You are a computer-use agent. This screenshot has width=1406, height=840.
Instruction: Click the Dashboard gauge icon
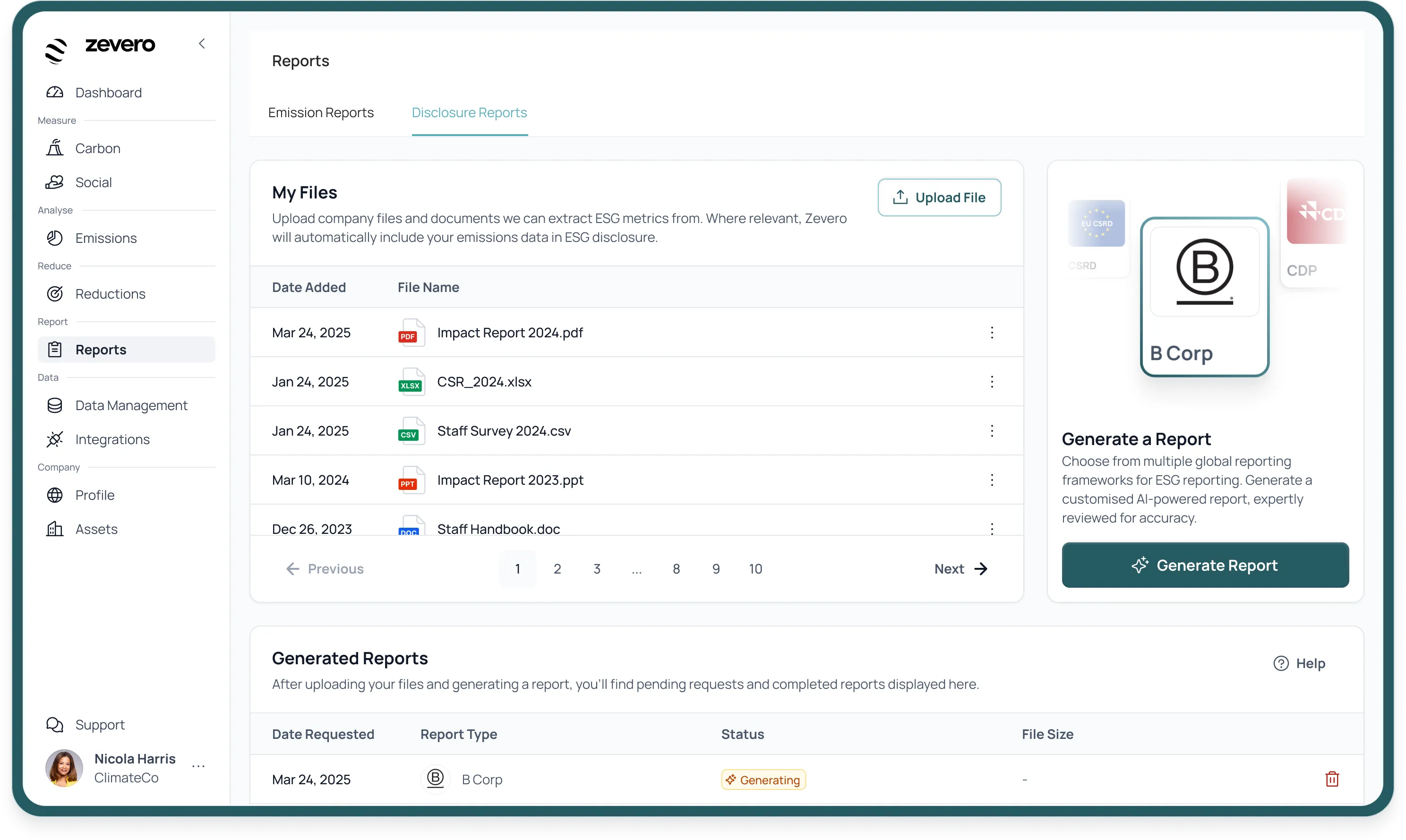[55, 92]
